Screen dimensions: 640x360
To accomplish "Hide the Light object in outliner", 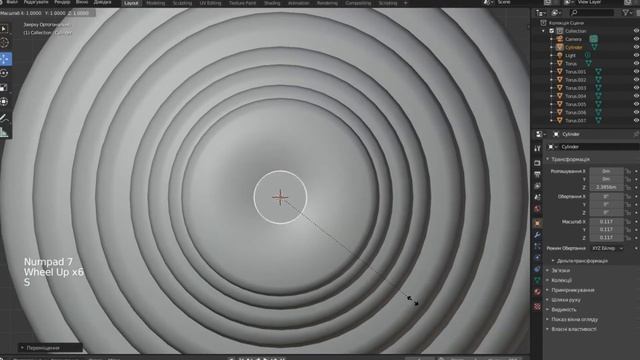I will (636, 56).
